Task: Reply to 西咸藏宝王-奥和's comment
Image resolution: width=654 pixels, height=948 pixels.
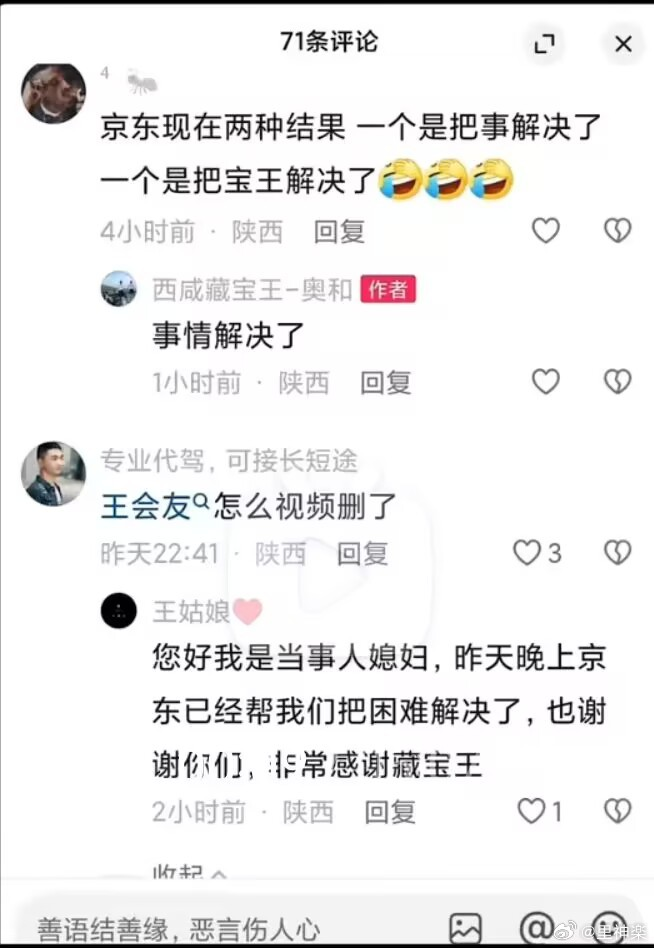Action: coord(386,383)
